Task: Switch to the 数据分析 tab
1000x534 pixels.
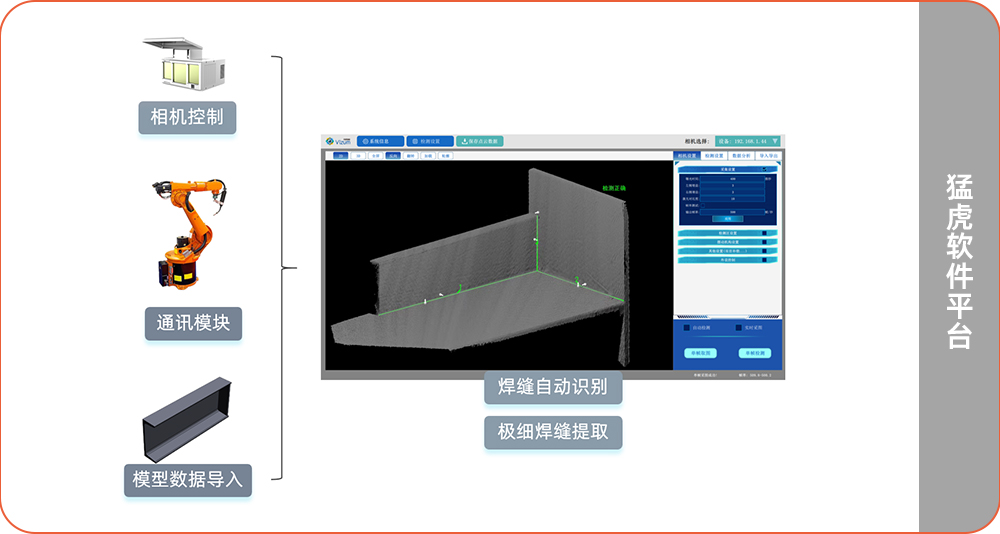Action: [x=741, y=156]
